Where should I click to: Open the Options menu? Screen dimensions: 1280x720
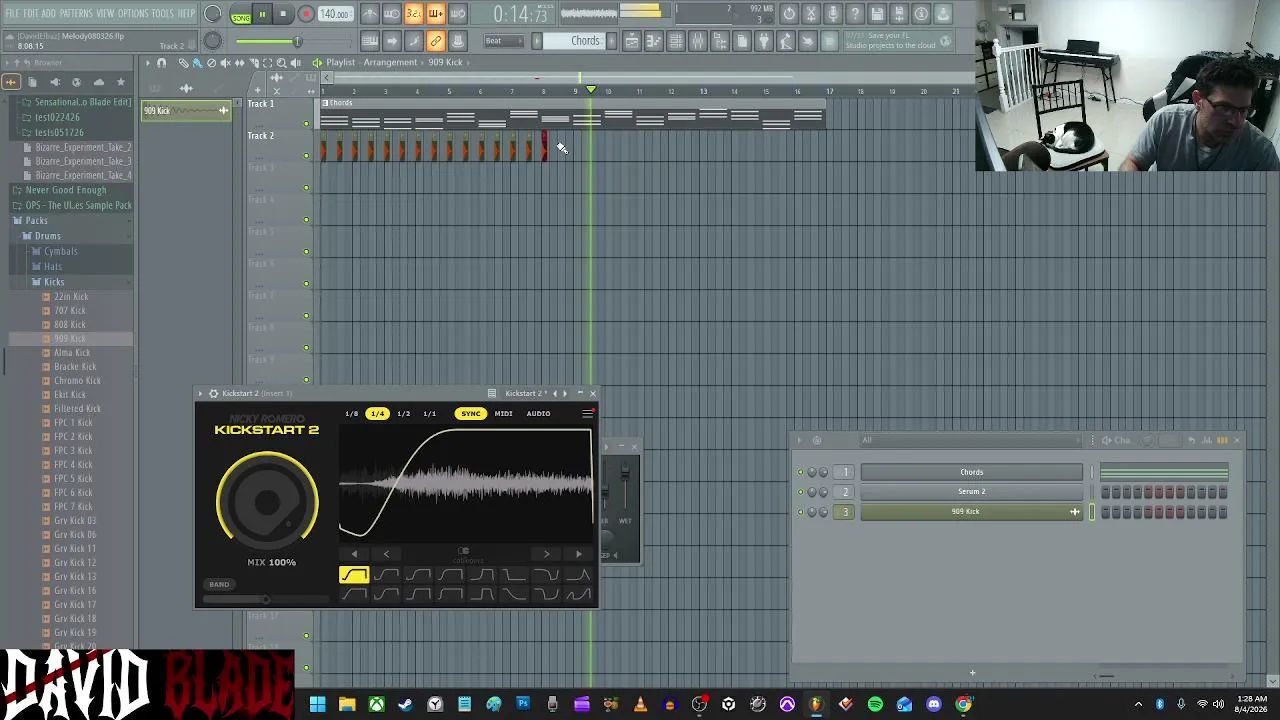coord(133,14)
